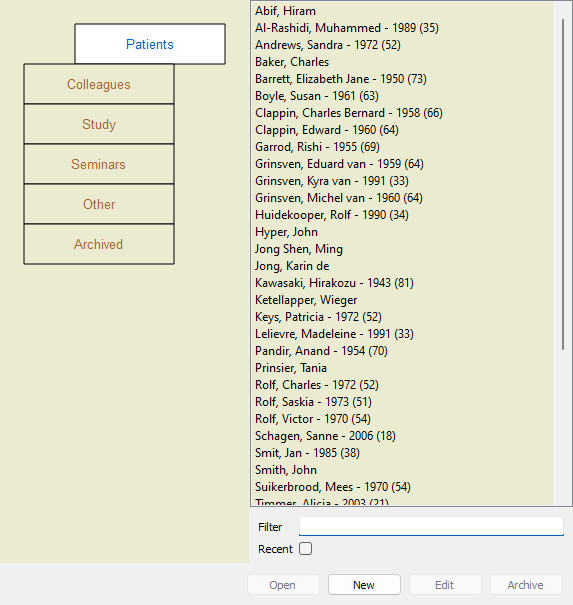Open the Study tab
573x605 pixels.
pos(99,124)
